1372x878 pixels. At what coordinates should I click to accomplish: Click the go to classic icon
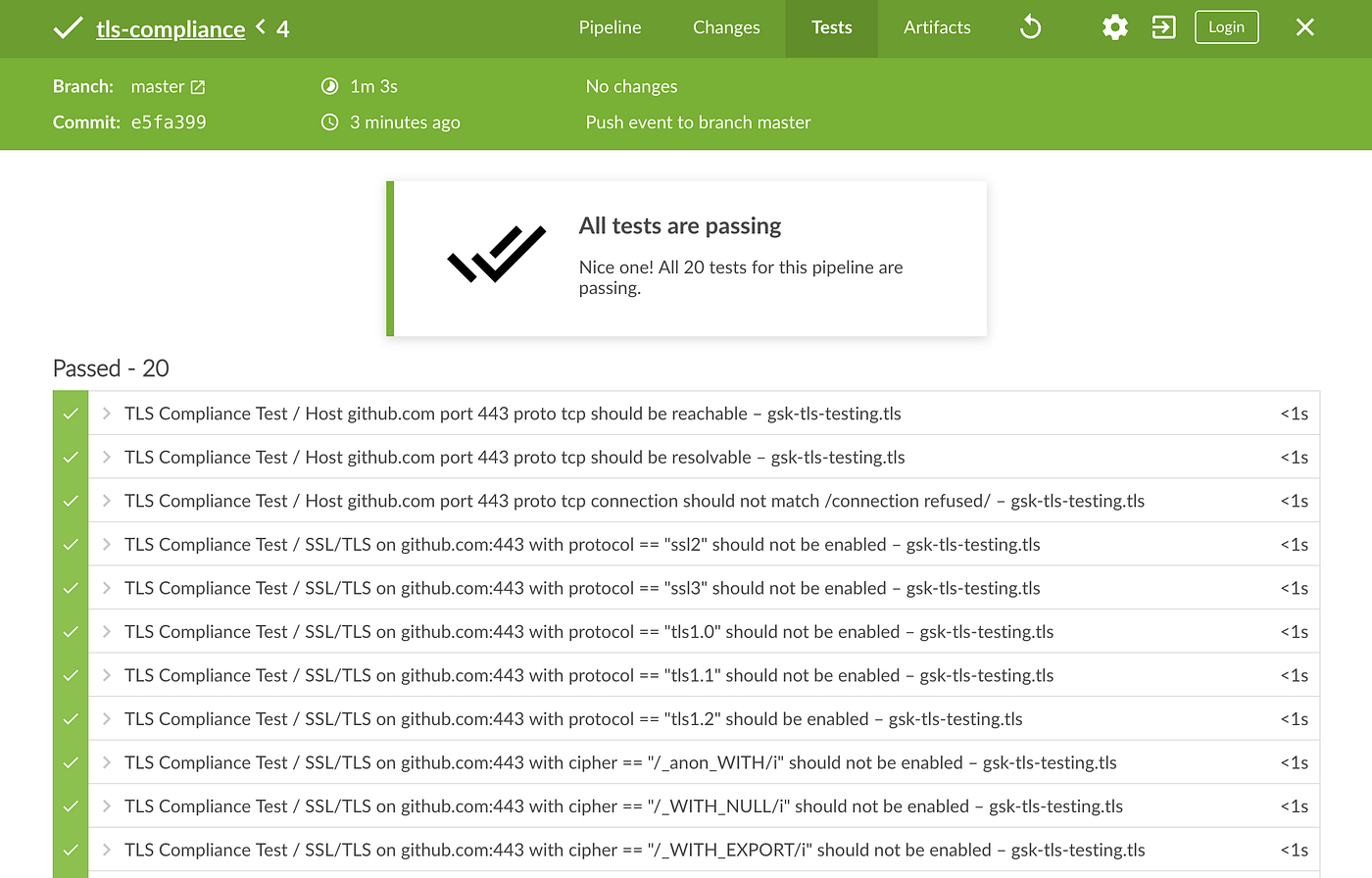point(1163,27)
